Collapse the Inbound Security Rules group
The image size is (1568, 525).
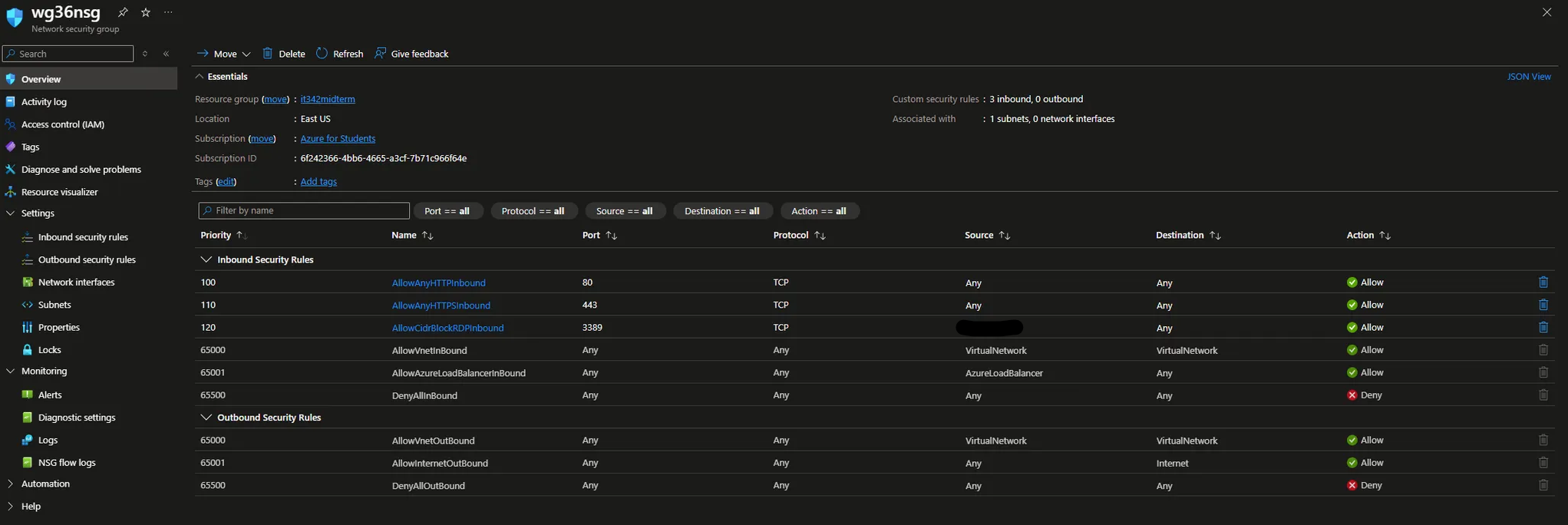tap(206, 259)
